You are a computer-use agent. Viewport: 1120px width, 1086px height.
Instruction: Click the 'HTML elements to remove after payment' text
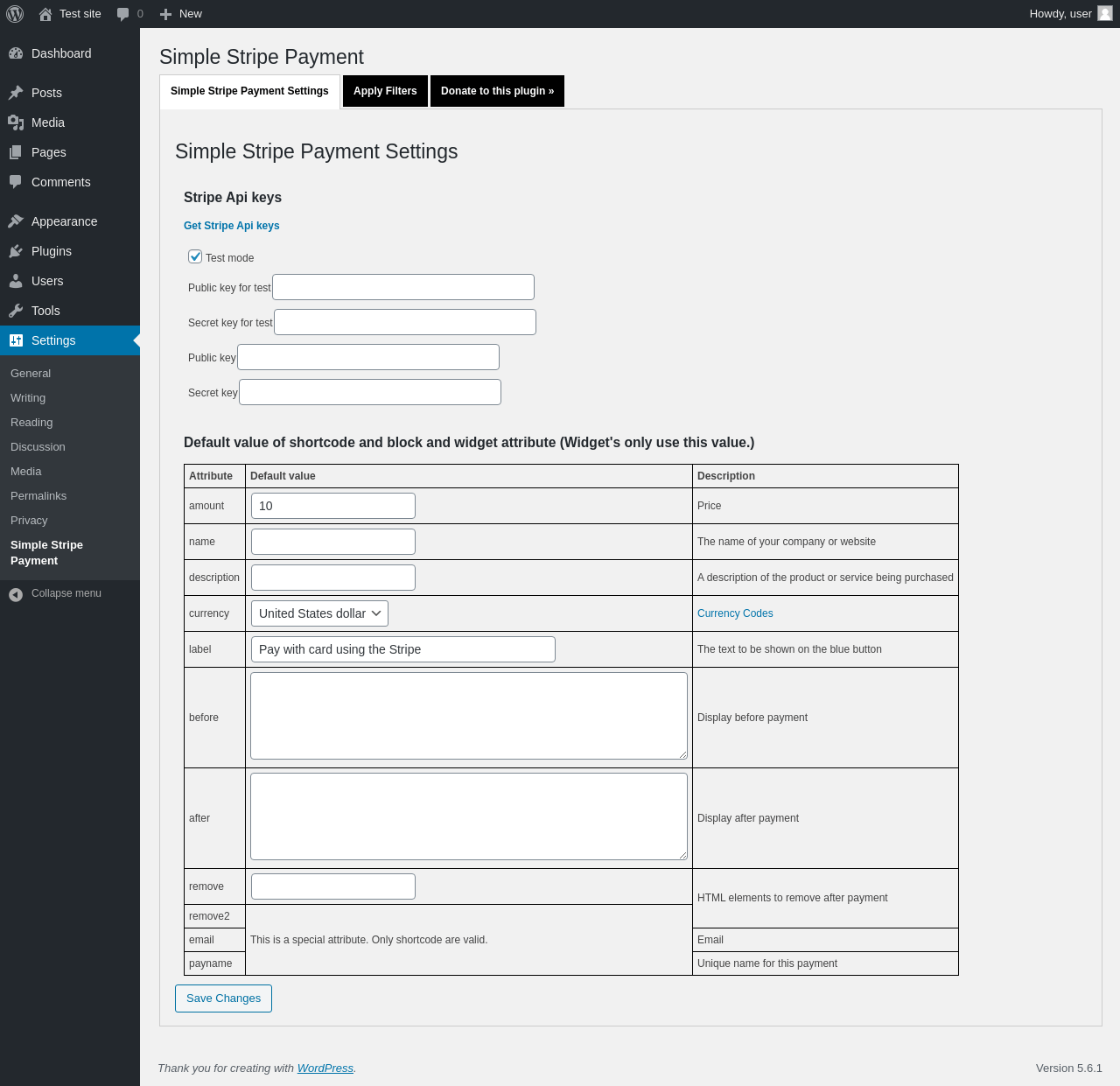[x=793, y=898]
